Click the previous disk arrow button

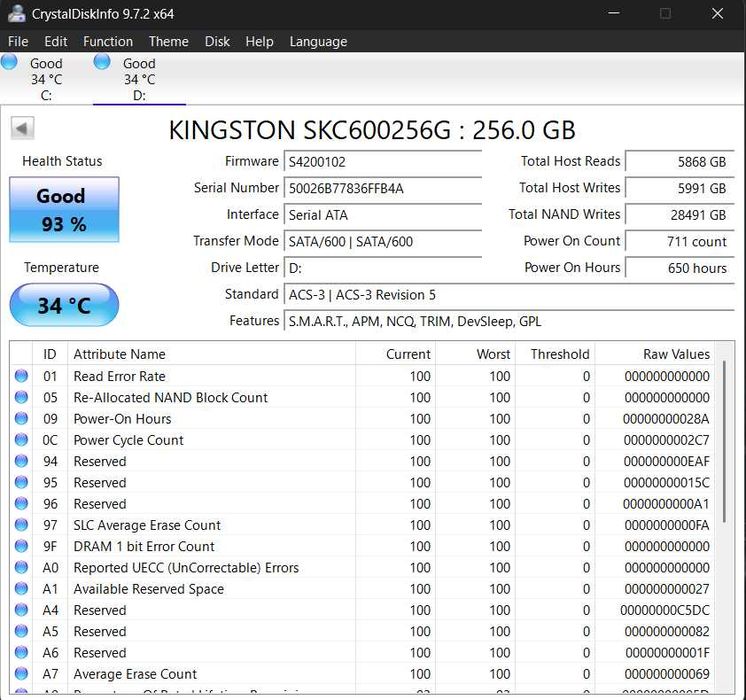point(22,128)
